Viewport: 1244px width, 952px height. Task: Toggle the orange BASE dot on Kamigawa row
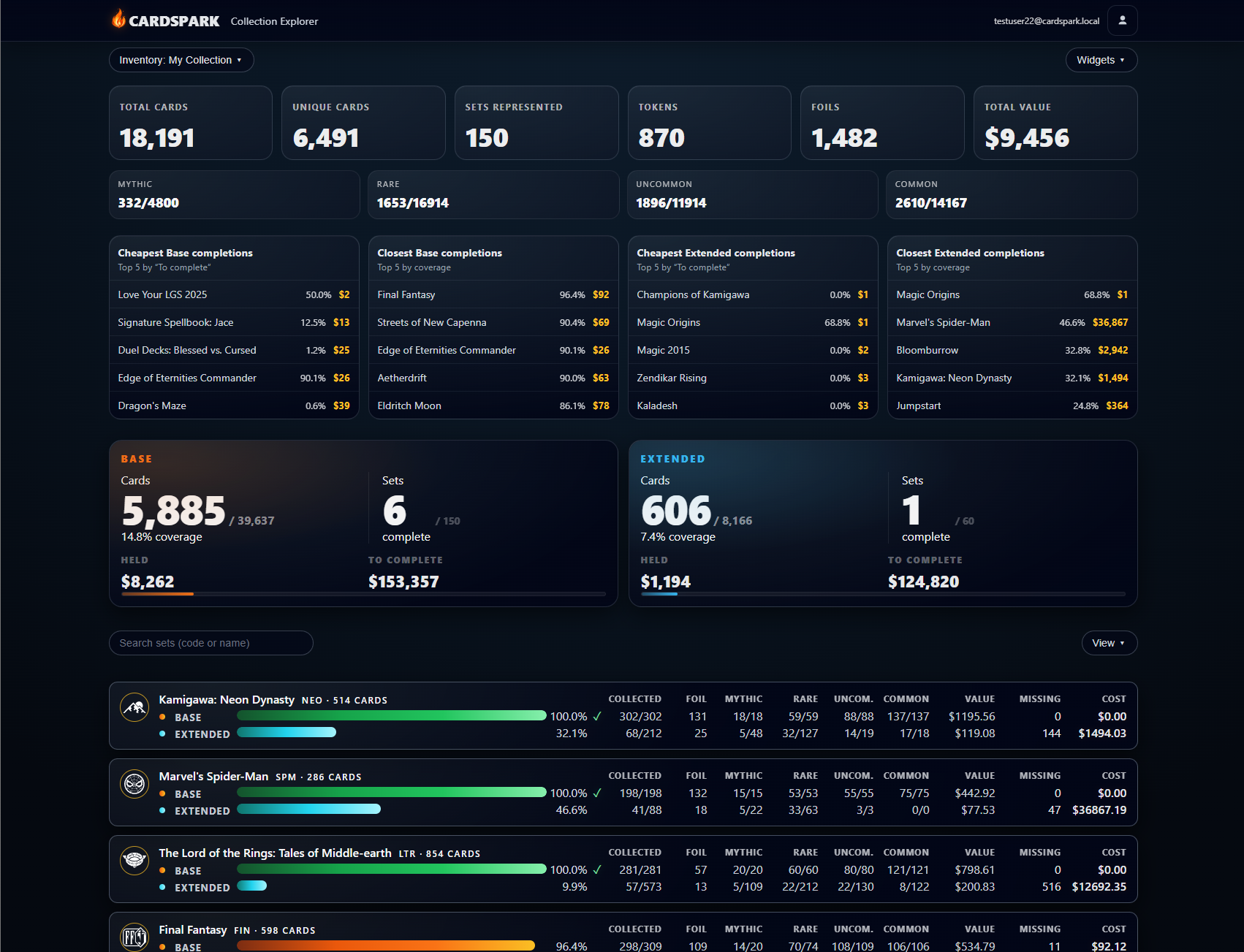162,717
